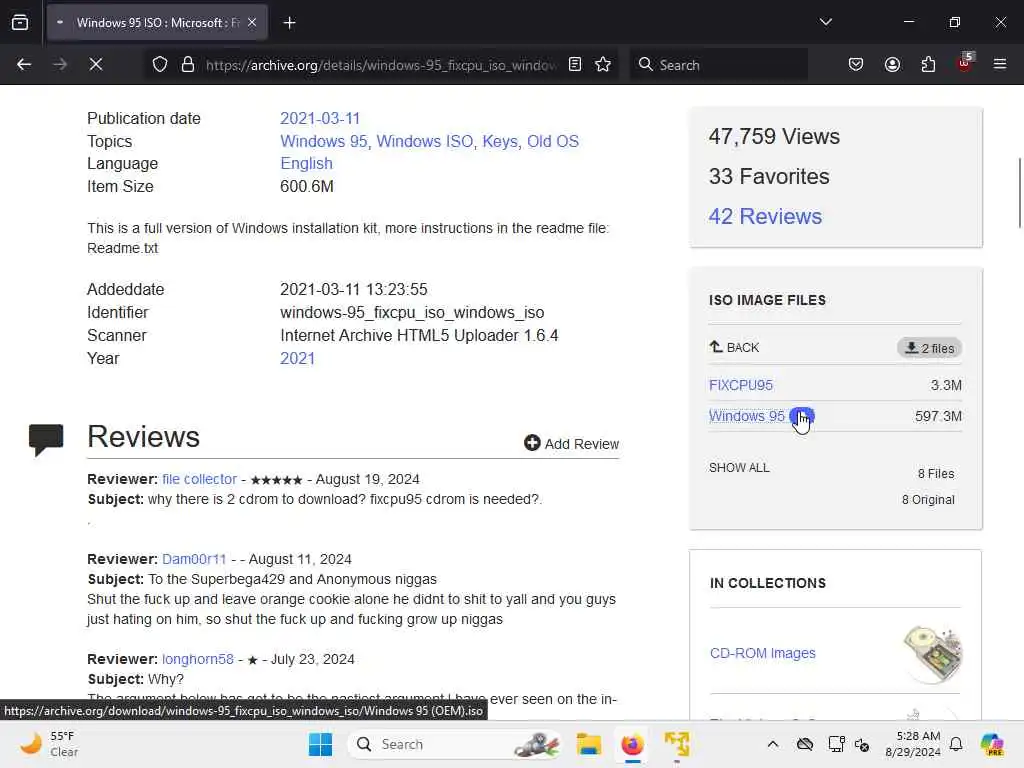The image size is (1024, 768).
Task: Open File Explorer from the taskbar
Action: (588, 744)
